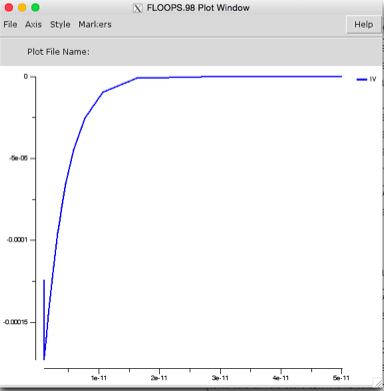Image resolution: width=385 pixels, height=391 pixels.
Task: Open the Style menu
Action: 60,24
